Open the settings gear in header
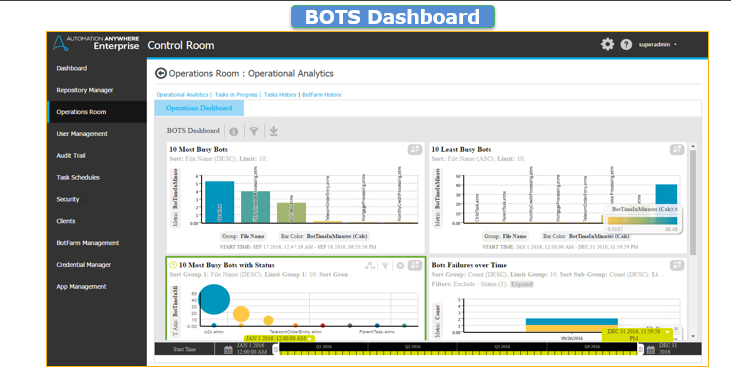The height and width of the screenshot is (374, 731). pyautogui.click(x=607, y=44)
